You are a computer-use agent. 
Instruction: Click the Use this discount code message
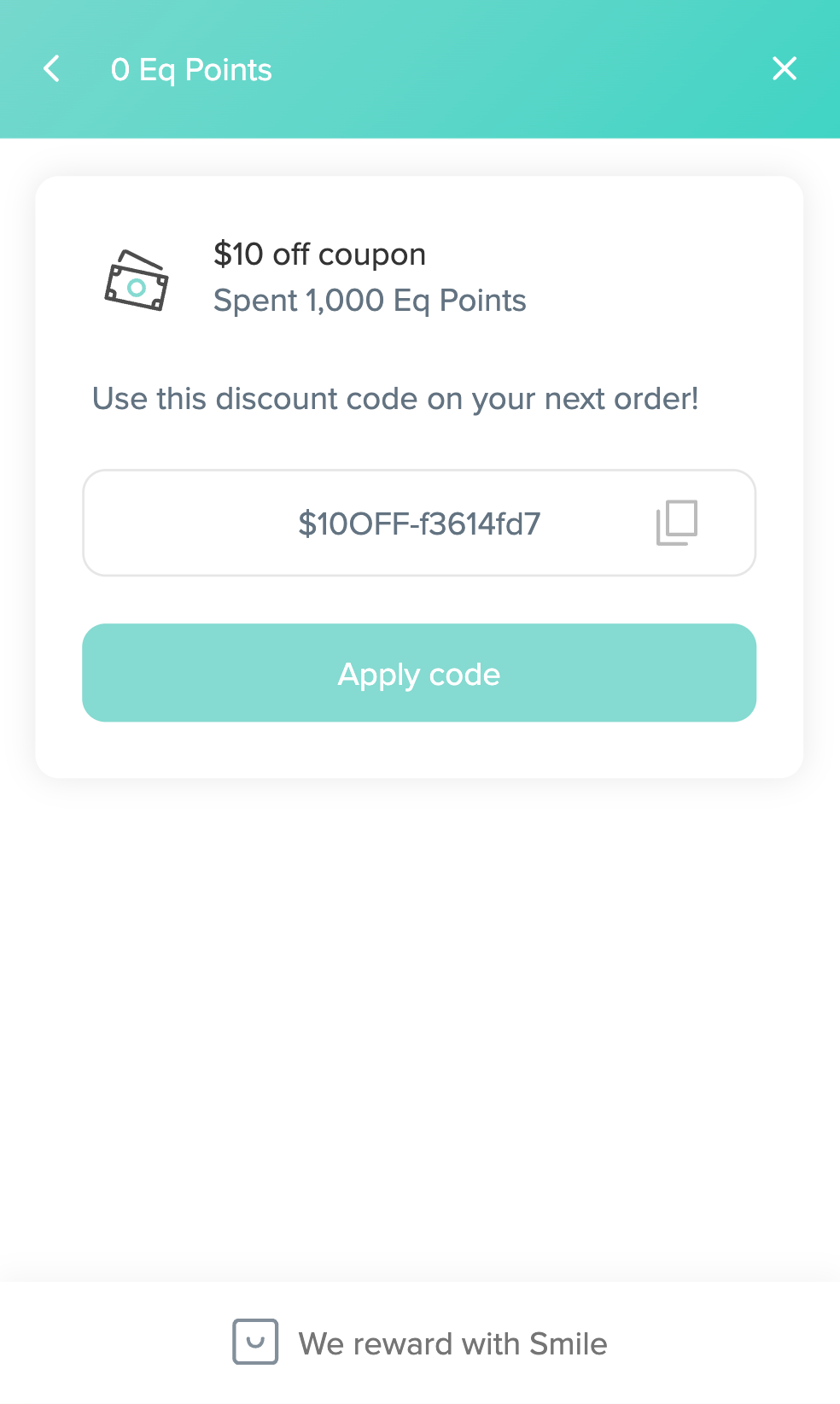pyautogui.click(x=395, y=399)
